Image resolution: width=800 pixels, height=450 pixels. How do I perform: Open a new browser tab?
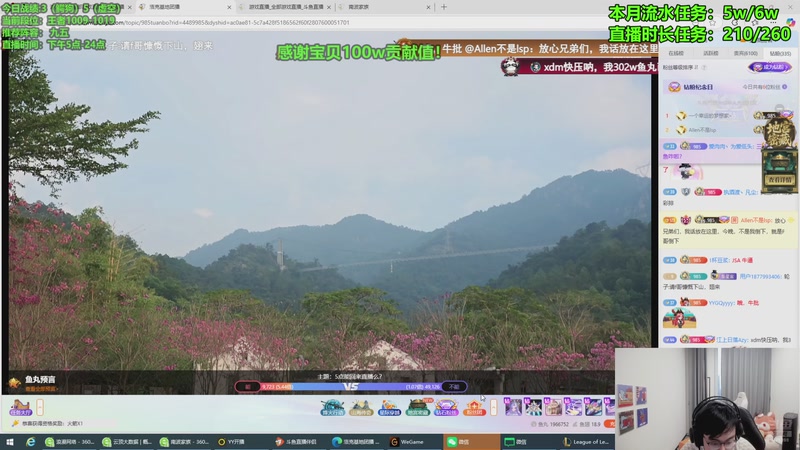[444, 7]
